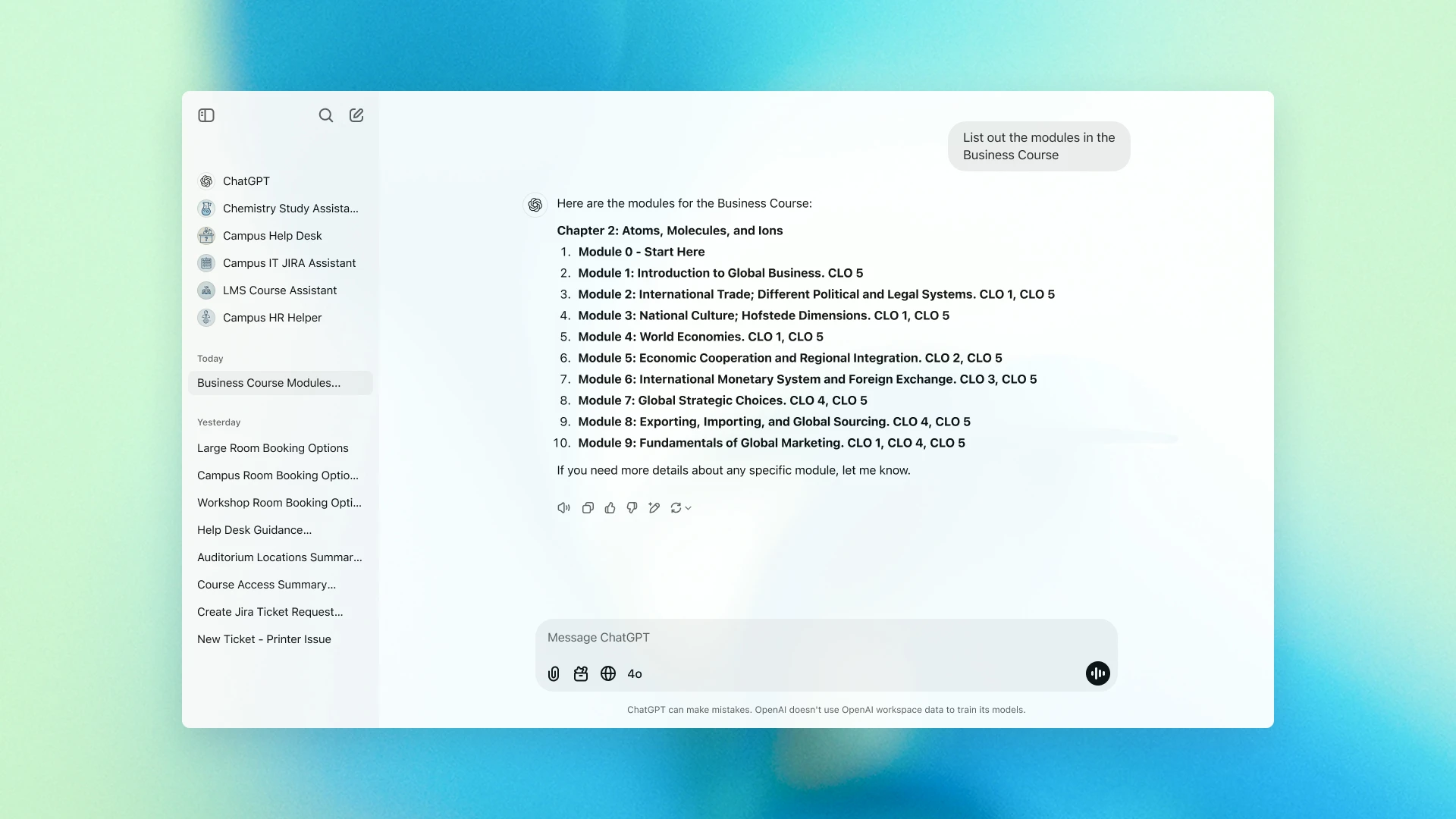This screenshot has height=819, width=1456.
Task: Open Workshop Room Booking chat
Action: point(281,503)
